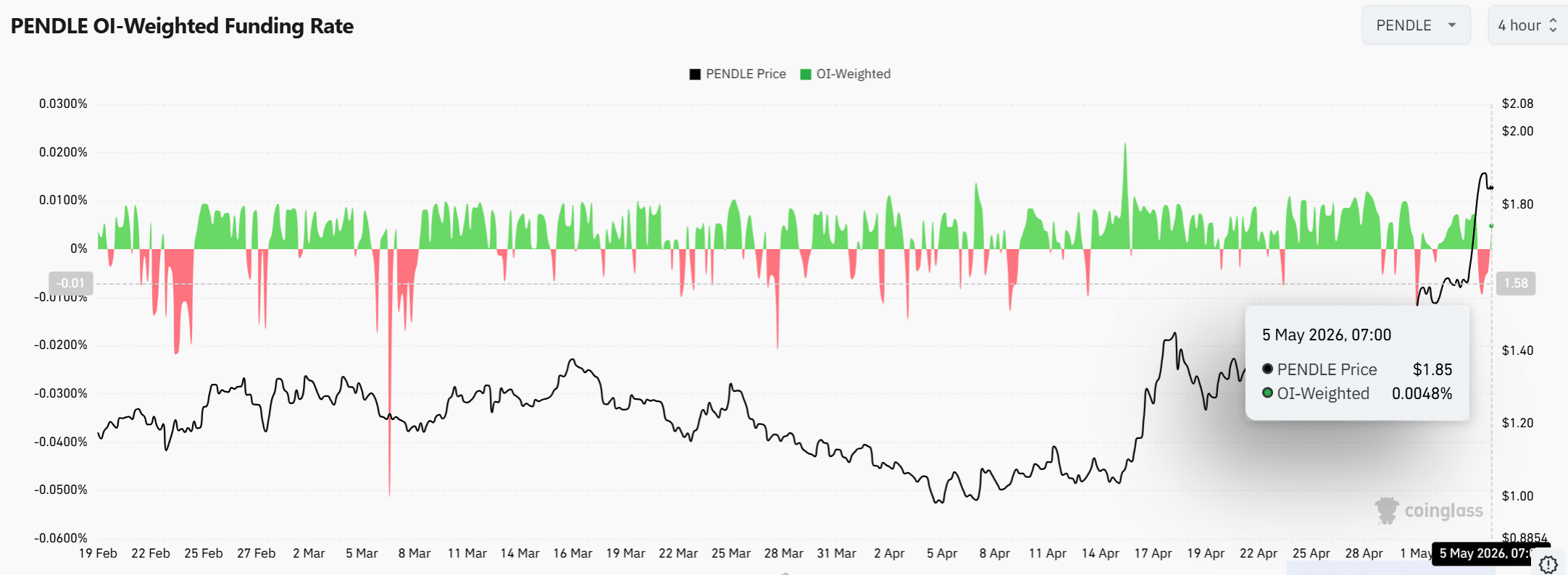This screenshot has width=1568, height=575.
Task: Click the 2 Apr date label
Action: [889, 553]
